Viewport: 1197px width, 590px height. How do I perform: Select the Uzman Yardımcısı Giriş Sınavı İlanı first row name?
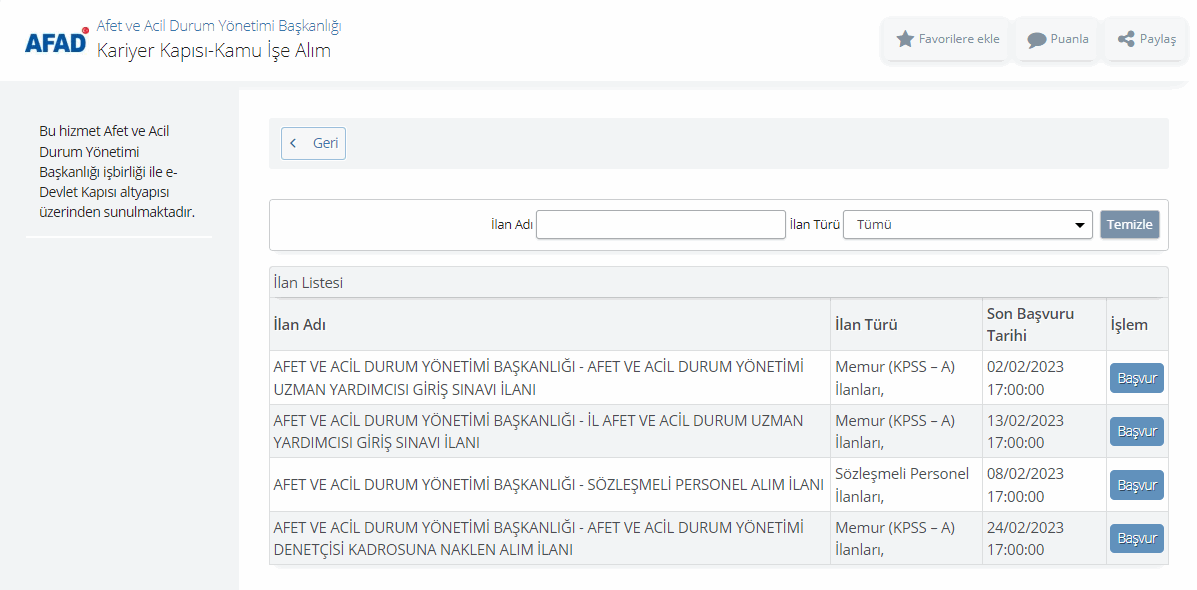tap(538, 378)
